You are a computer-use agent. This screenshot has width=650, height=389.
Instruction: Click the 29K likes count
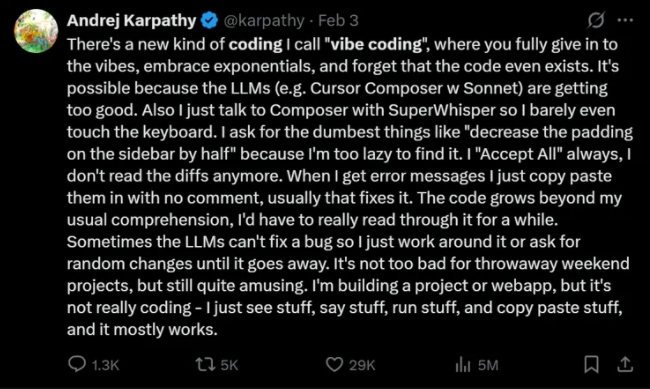(x=362, y=365)
